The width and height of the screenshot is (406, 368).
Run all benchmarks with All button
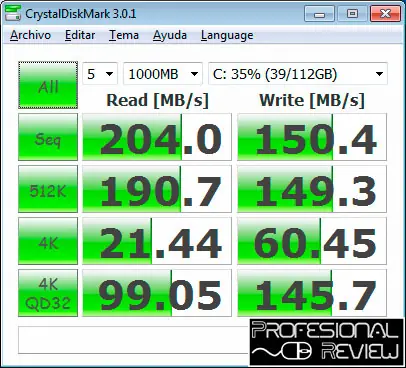(48, 85)
